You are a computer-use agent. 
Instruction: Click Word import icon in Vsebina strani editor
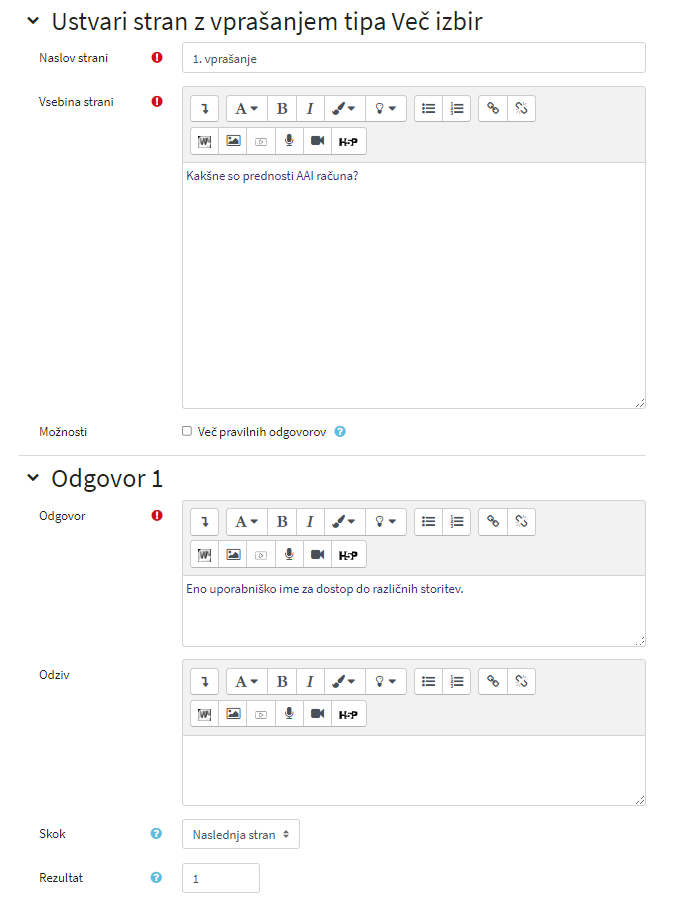coord(205,141)
